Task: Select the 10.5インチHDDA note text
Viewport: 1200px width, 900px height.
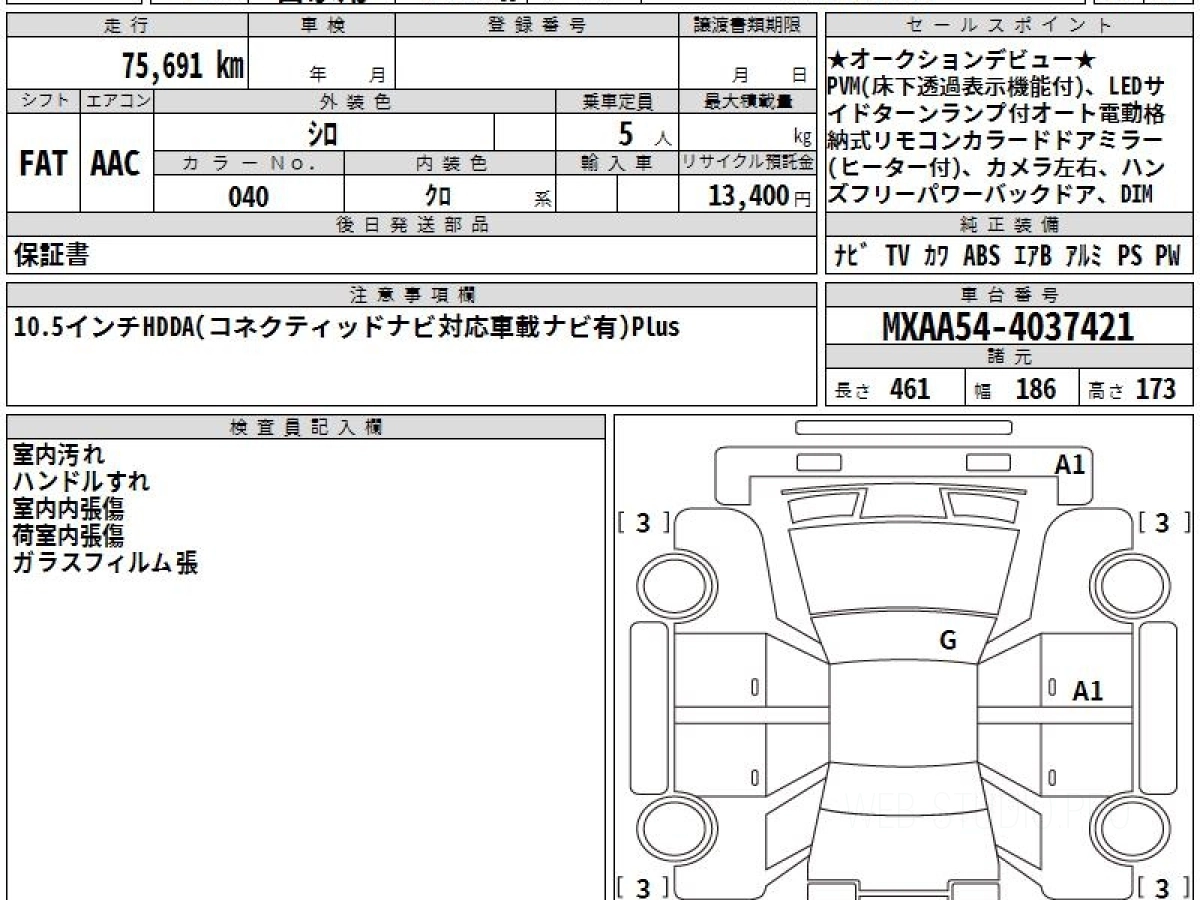Action: [346, 327]
